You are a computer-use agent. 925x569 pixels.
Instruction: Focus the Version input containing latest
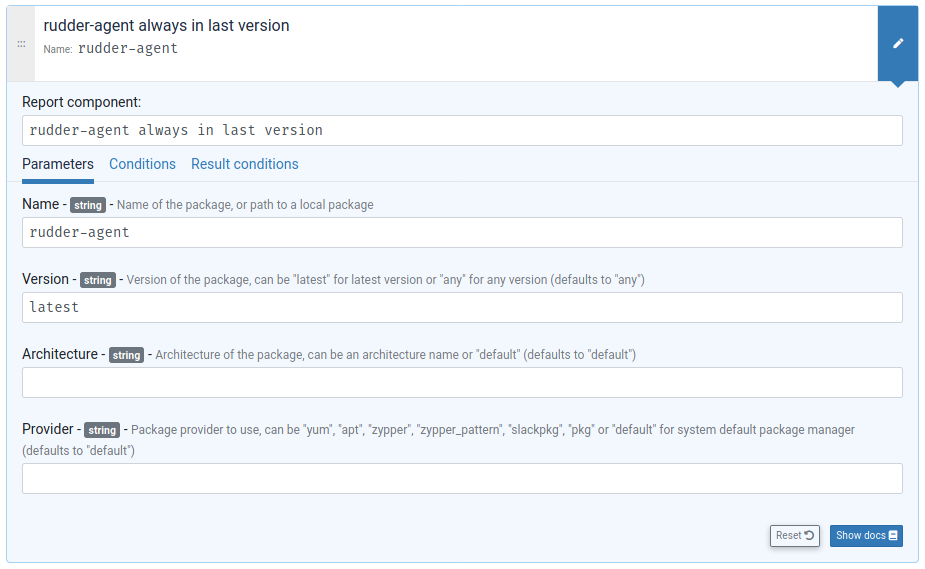(462, 307)
